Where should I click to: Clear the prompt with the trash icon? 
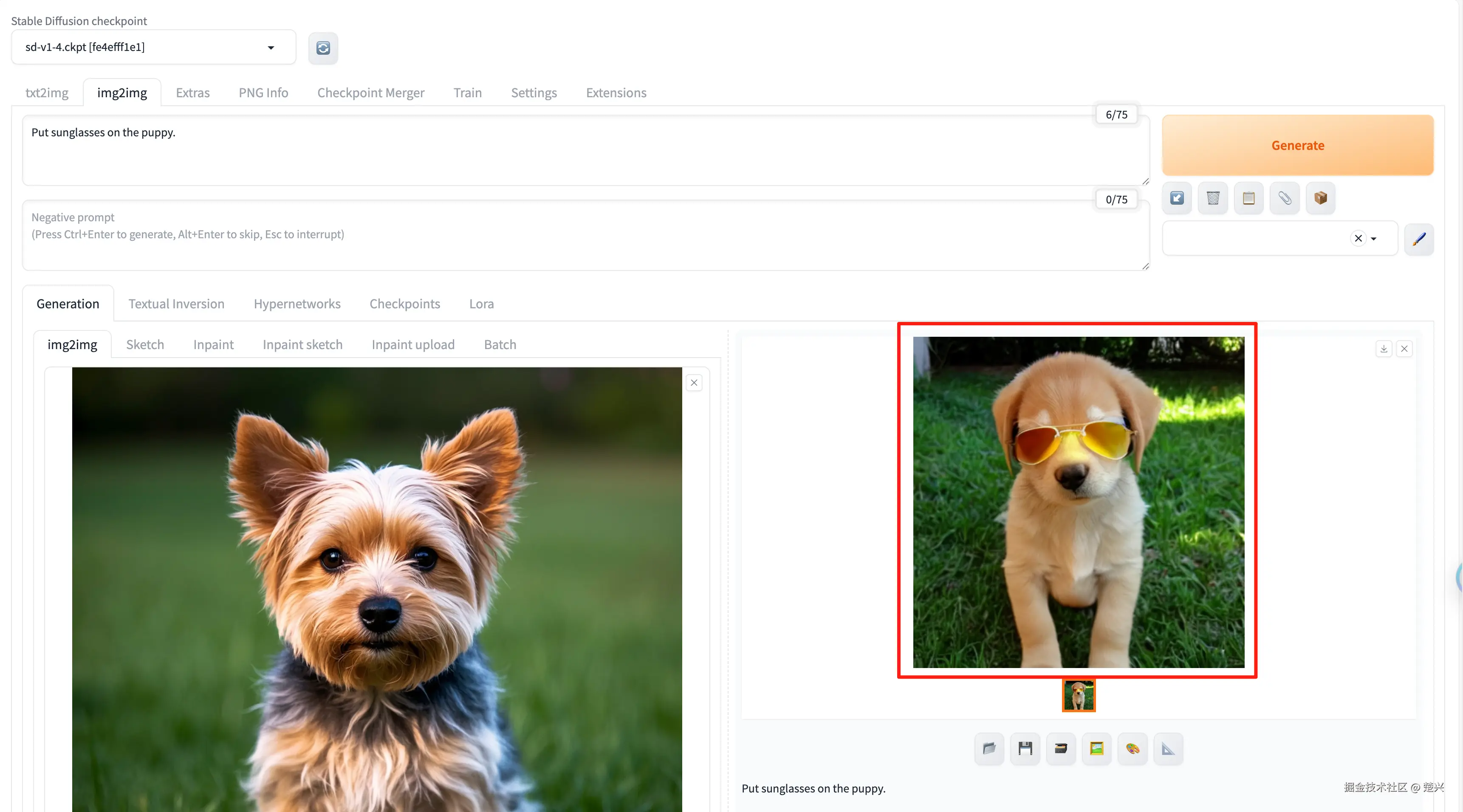(x=1212, y=198)
